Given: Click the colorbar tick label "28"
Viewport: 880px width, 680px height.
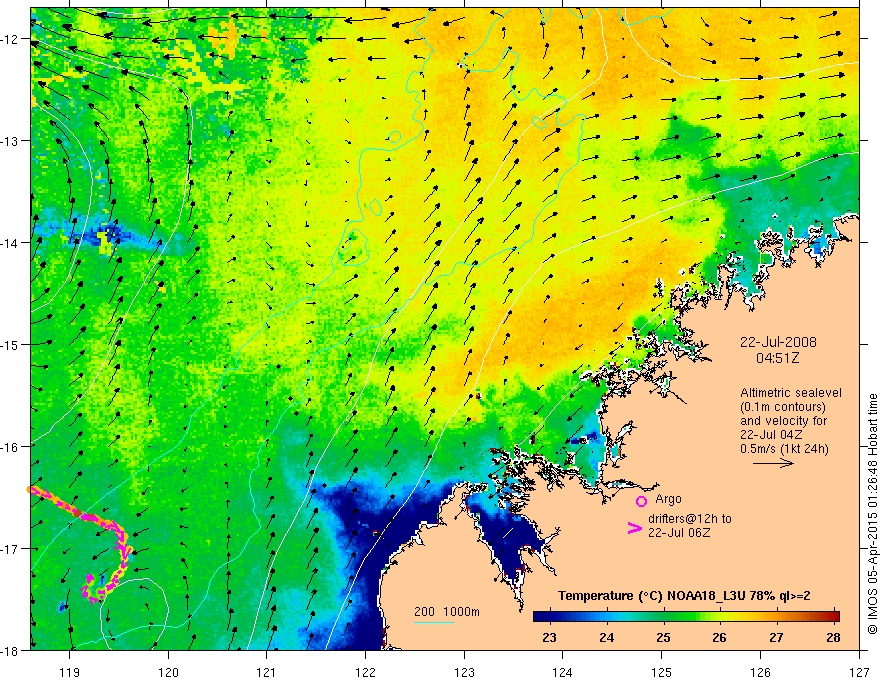Looking at the screenshot, I should tap(833, 637).
